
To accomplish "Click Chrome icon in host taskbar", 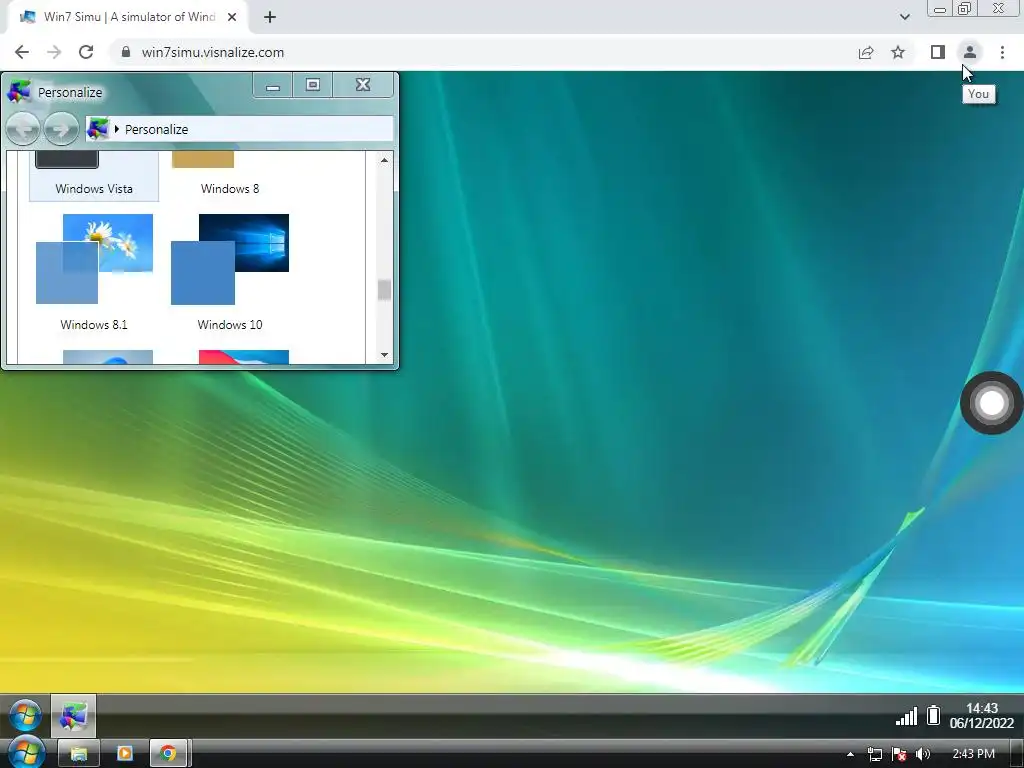I will [x=168, y=754].
